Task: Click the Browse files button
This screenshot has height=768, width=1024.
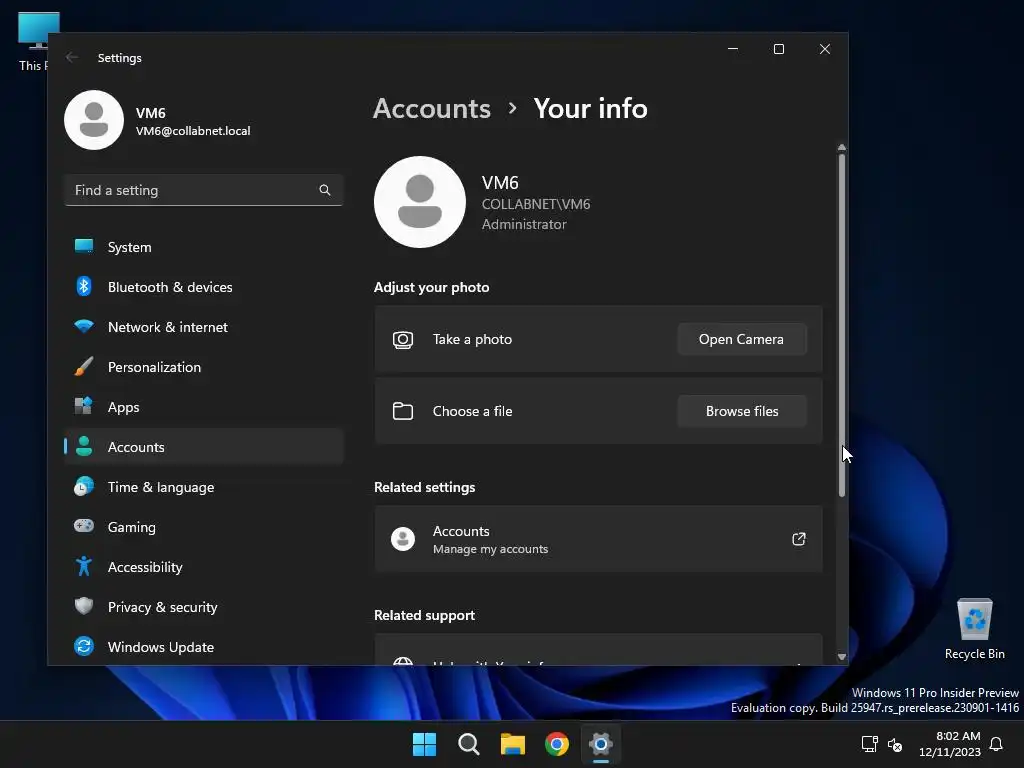Action: [x=741, y=411]
